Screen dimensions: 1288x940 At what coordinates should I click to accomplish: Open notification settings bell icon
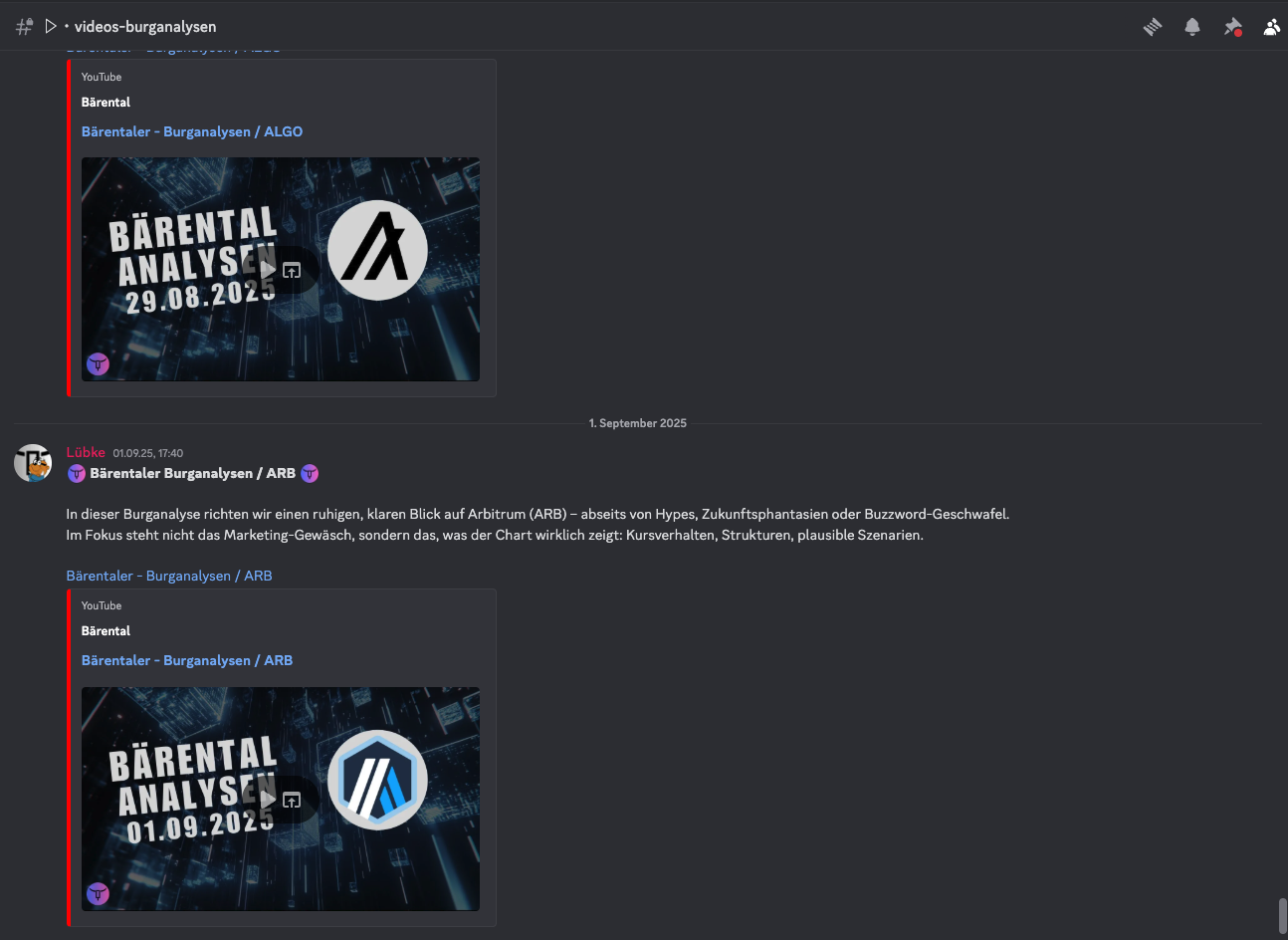click(1192, 27)
